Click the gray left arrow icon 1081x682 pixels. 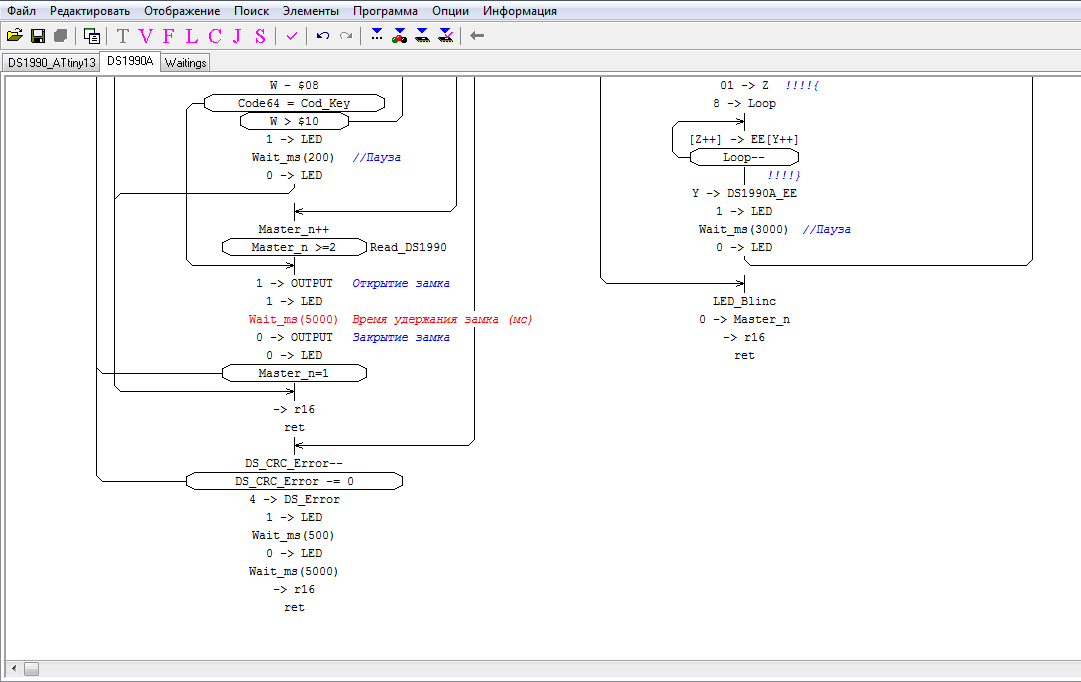[x=477, y=36]
